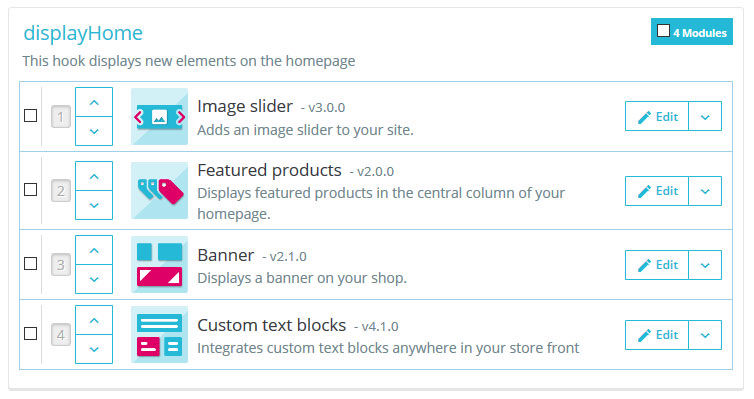Click position number 3 box for Banner
The image size is (754, 399).
[x=61, y=265]
